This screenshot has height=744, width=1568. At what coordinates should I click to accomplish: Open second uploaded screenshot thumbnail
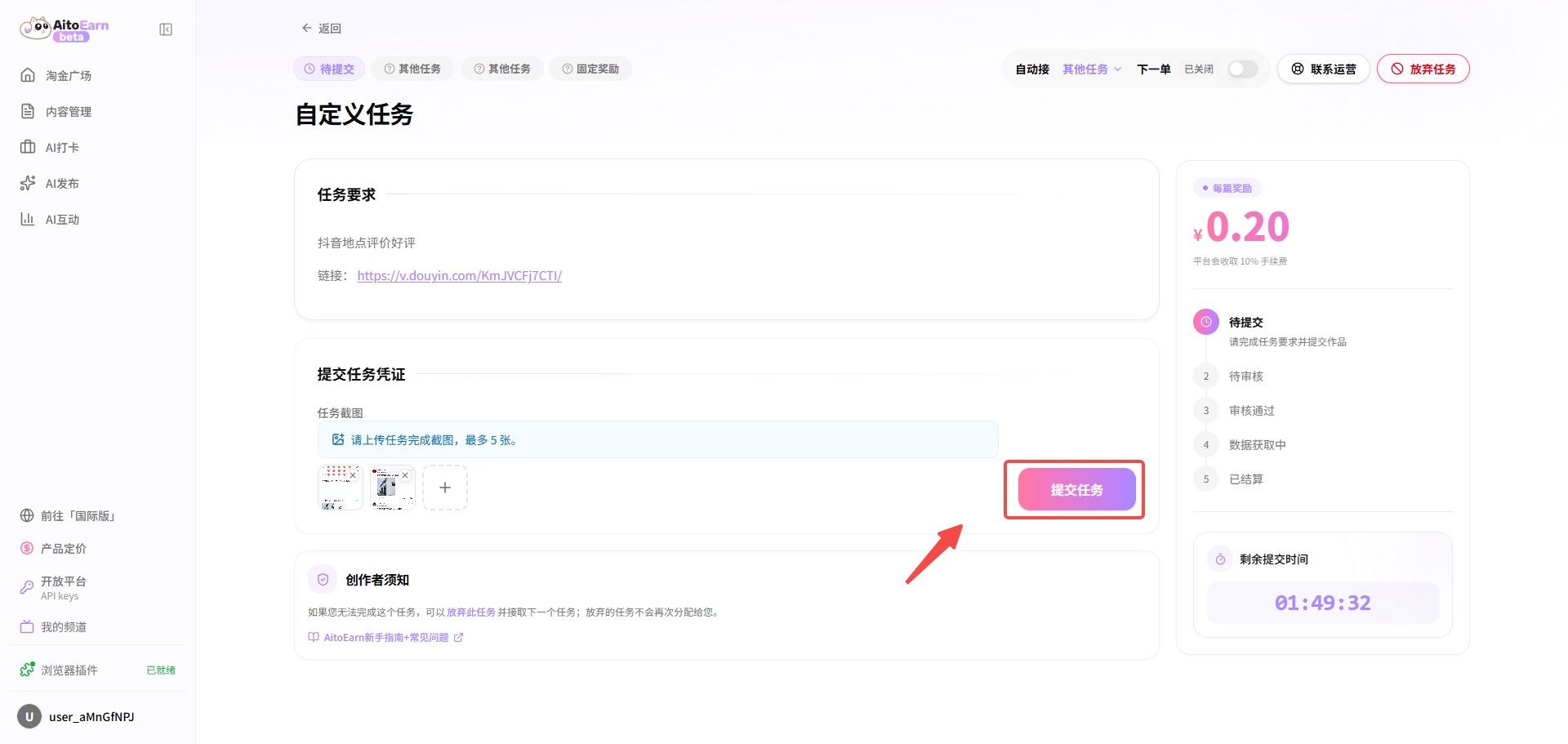[x=391, y=489]
